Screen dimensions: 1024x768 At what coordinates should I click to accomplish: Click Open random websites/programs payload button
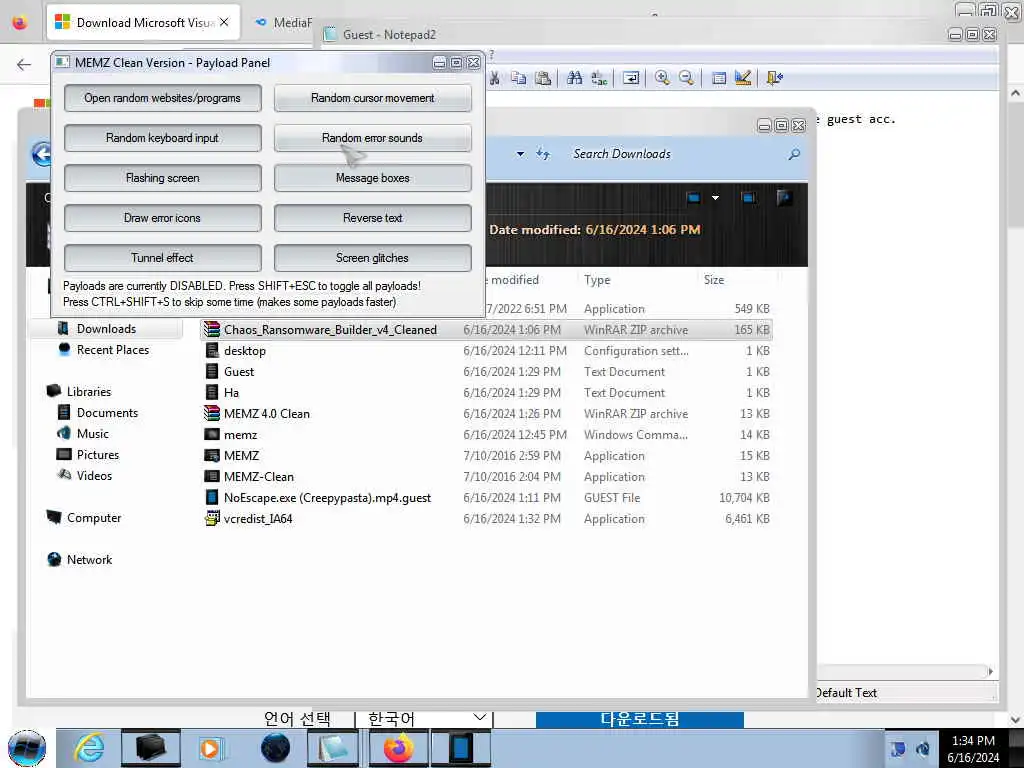pos(163,98)
